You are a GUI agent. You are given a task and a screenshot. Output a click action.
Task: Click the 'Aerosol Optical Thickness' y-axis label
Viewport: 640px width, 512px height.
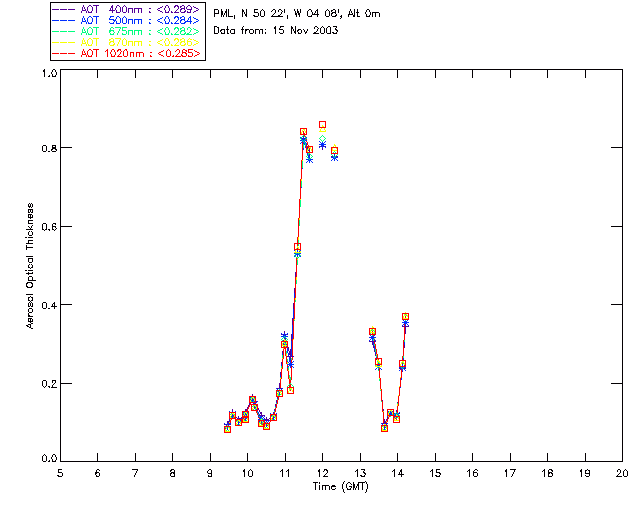(30, 266)
